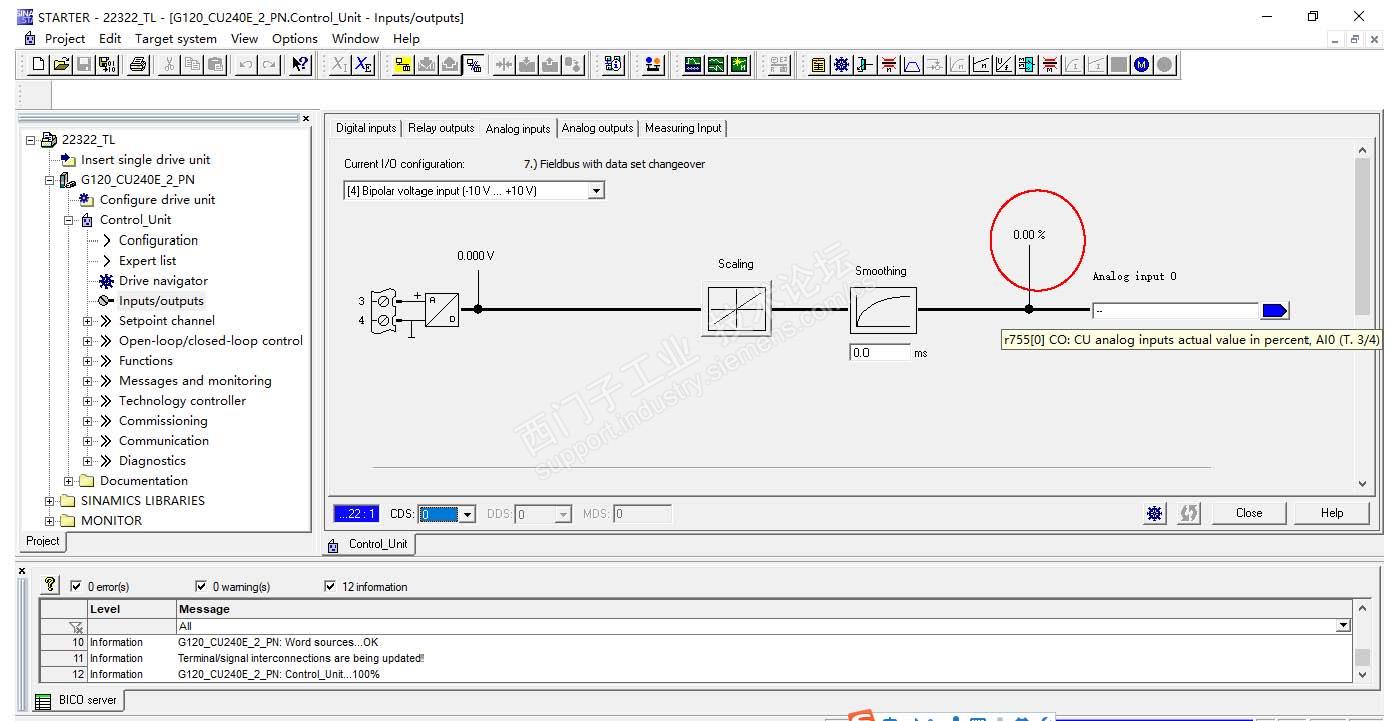The image size is (1391, 721).
Task: Open the expert list toolbar icon
Action: (818, 65)
